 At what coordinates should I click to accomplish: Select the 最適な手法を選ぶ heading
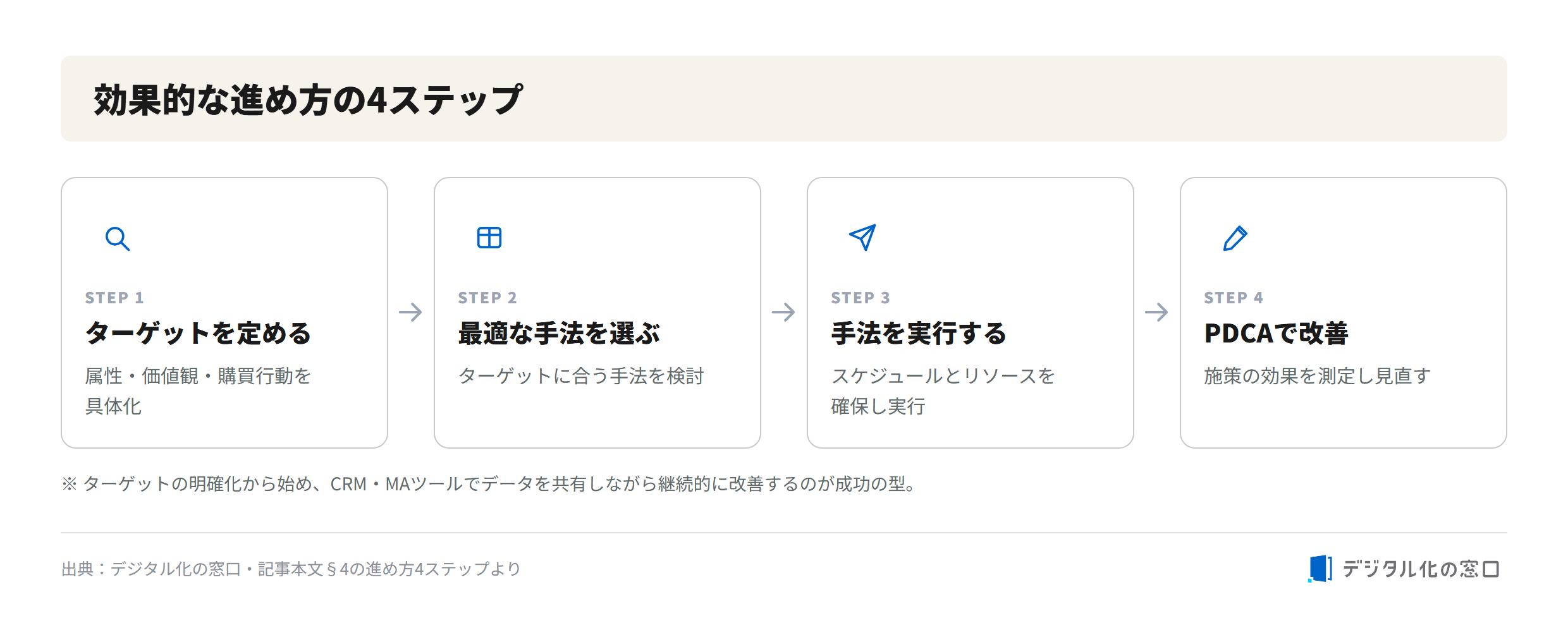pyautogui.click(x=559, y=333)
